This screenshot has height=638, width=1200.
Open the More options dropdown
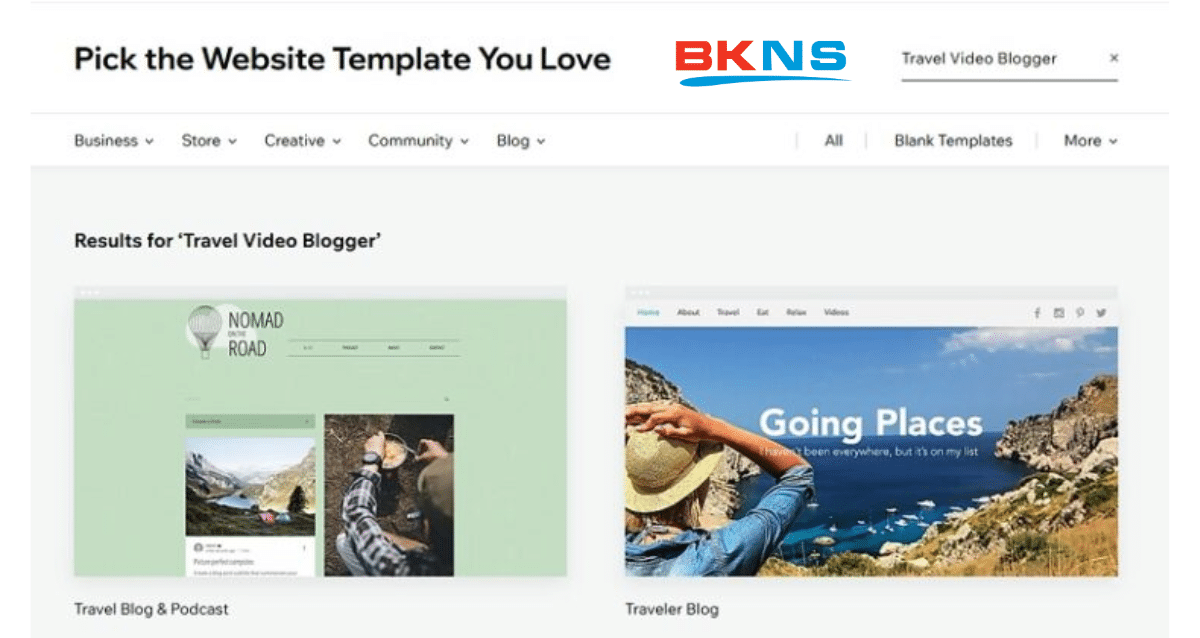[1091, 141]
